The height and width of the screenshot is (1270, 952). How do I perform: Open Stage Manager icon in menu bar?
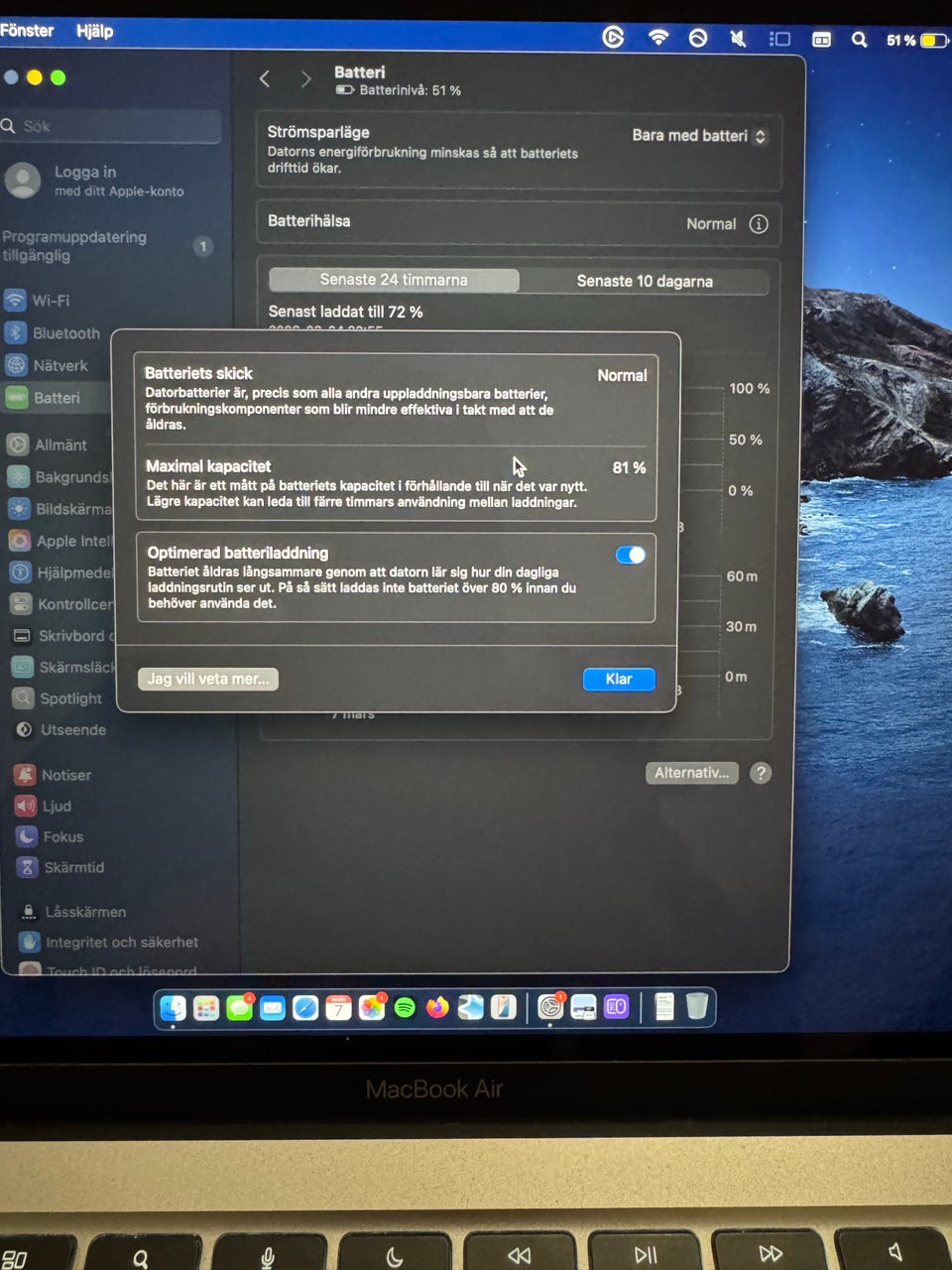(780, 39)
